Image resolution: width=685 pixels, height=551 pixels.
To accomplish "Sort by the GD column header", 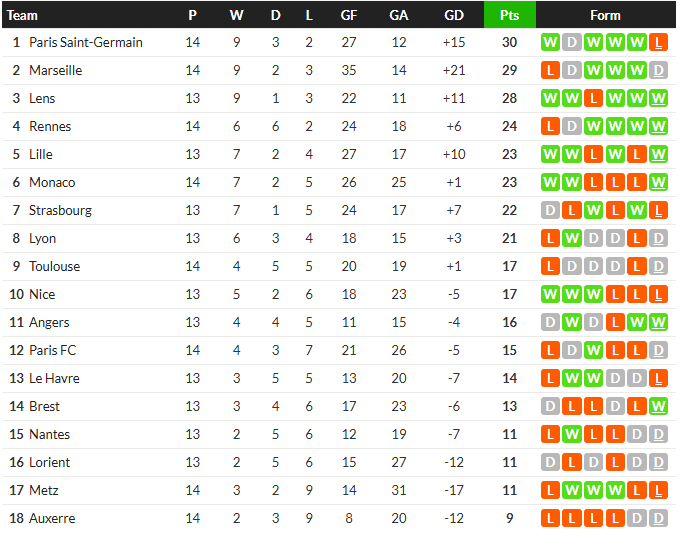I will pos(453,15).
